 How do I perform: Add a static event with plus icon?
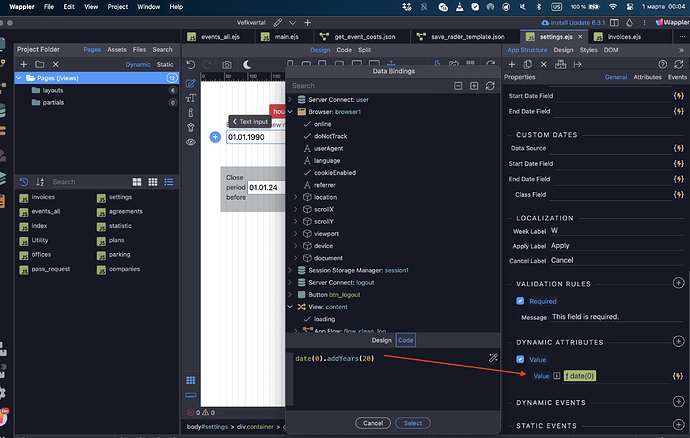point(679,424)
